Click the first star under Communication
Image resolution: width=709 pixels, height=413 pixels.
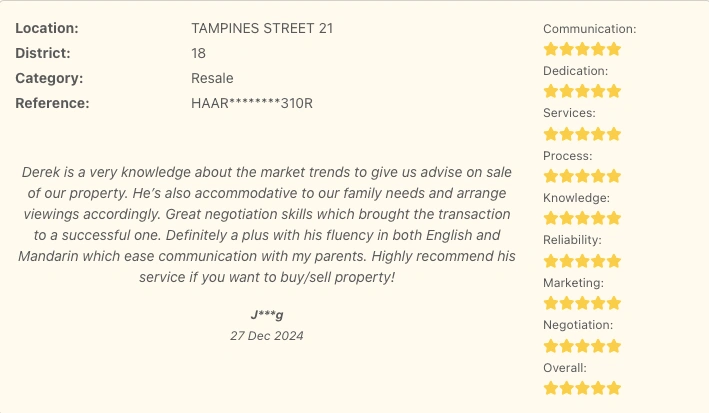point(551,49)
